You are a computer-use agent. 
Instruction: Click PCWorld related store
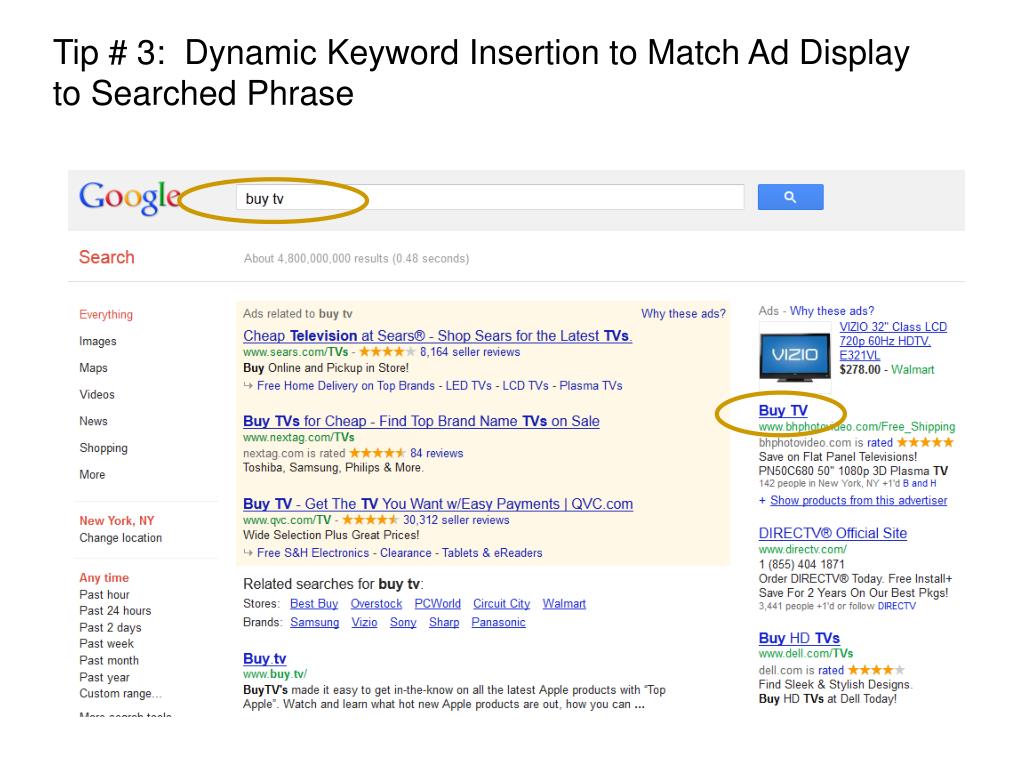[438, 604]
